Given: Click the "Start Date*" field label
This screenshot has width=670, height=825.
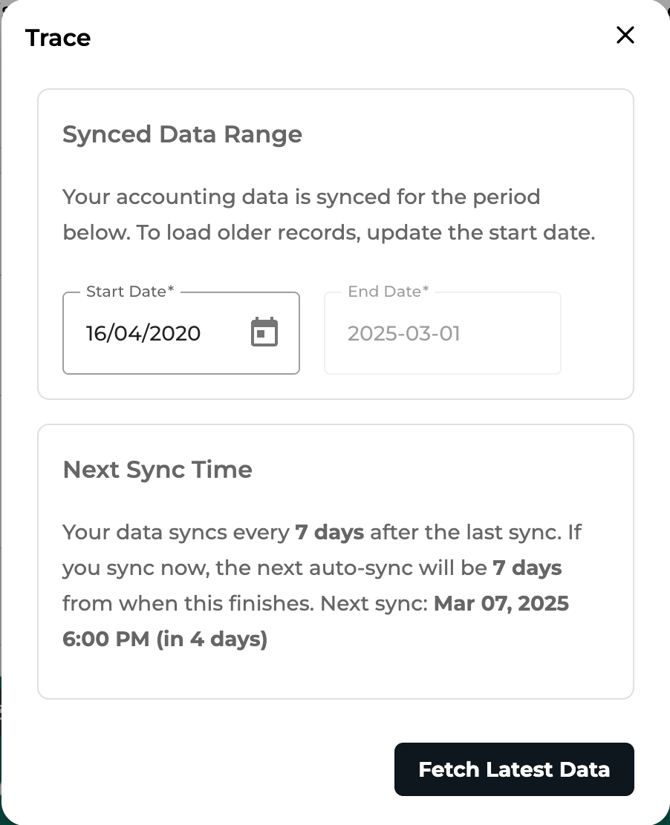Looking at the screenshot, I should coord(130,291).
